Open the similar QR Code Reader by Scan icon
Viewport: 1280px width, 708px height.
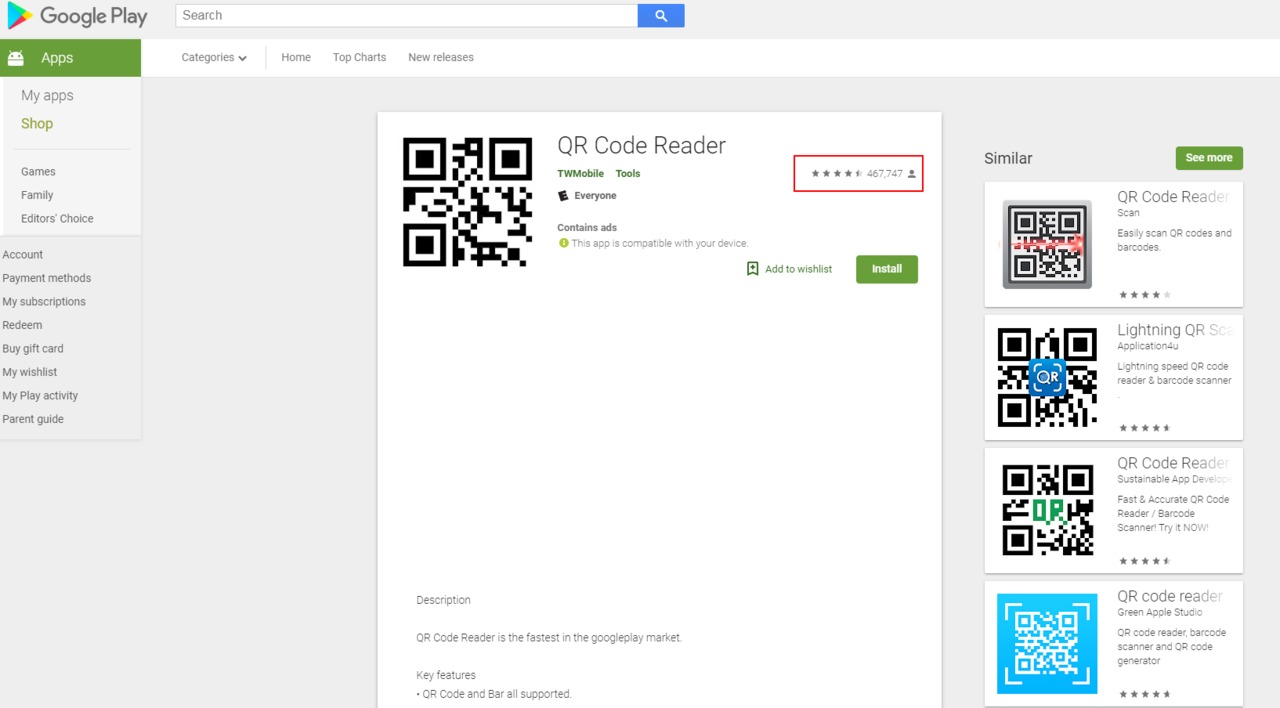point(1047,244)
